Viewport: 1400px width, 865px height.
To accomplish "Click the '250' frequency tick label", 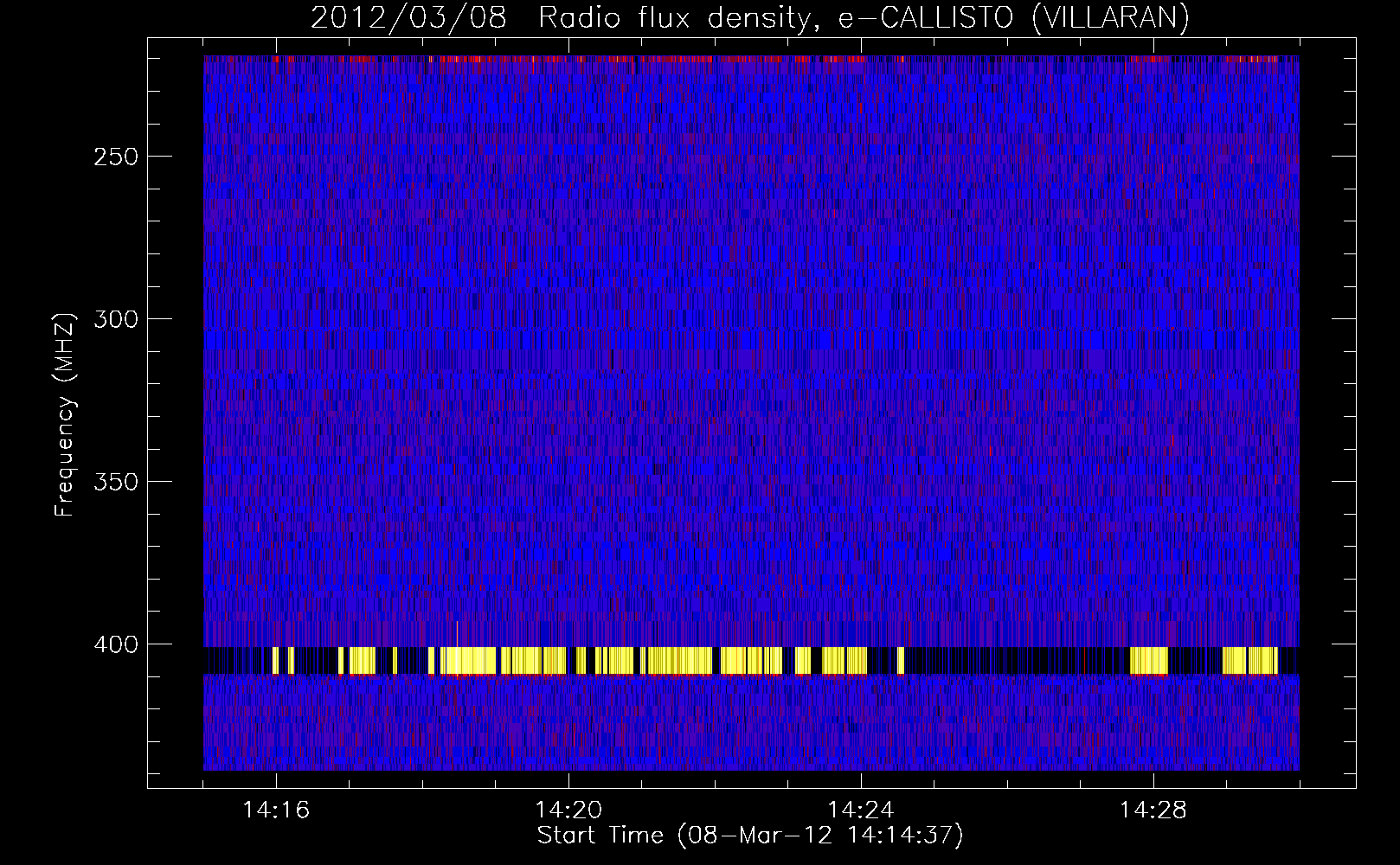I will point(116,157).
